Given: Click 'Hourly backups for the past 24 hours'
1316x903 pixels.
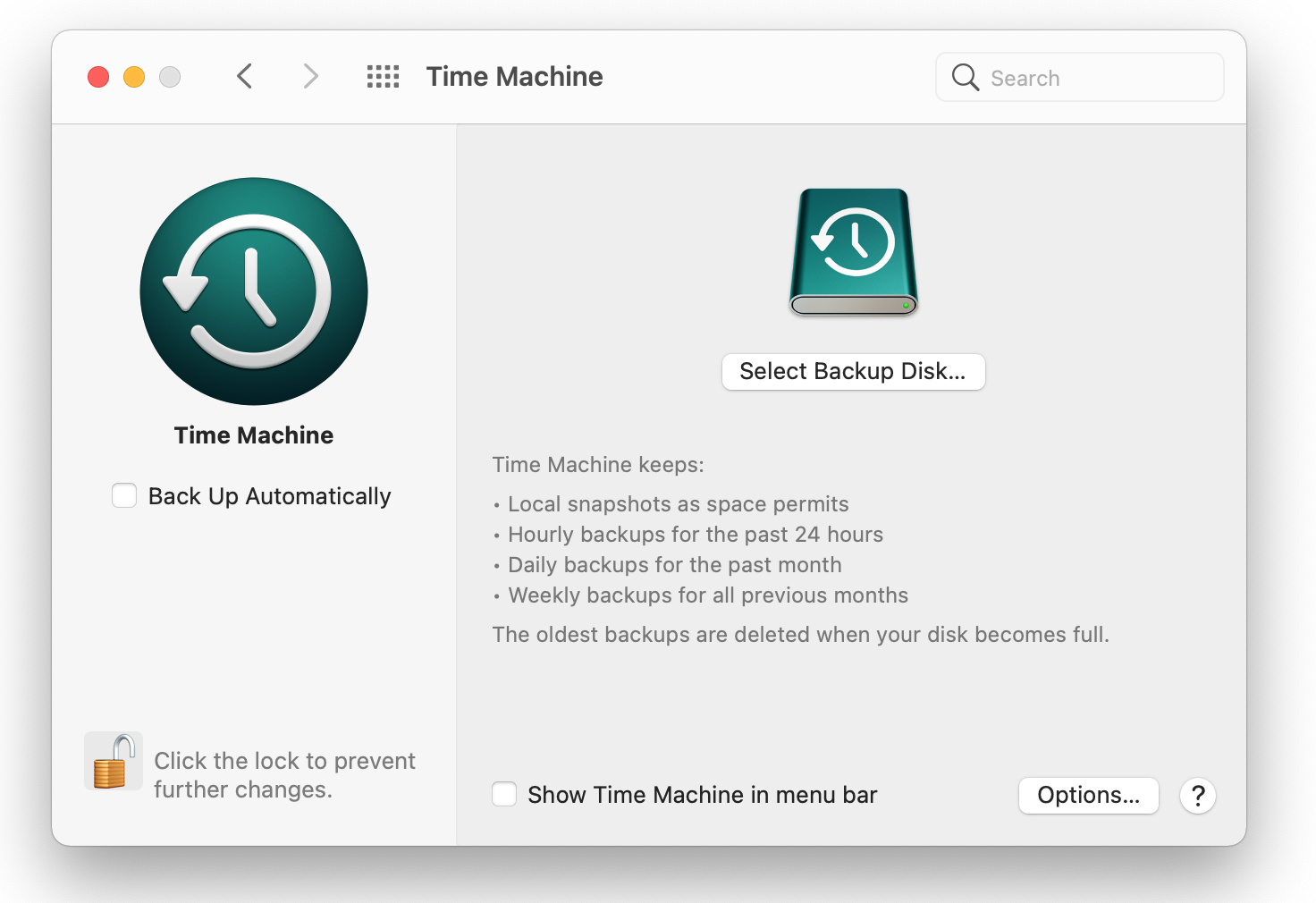Looking at the screenshot, I should pos(696,535).
